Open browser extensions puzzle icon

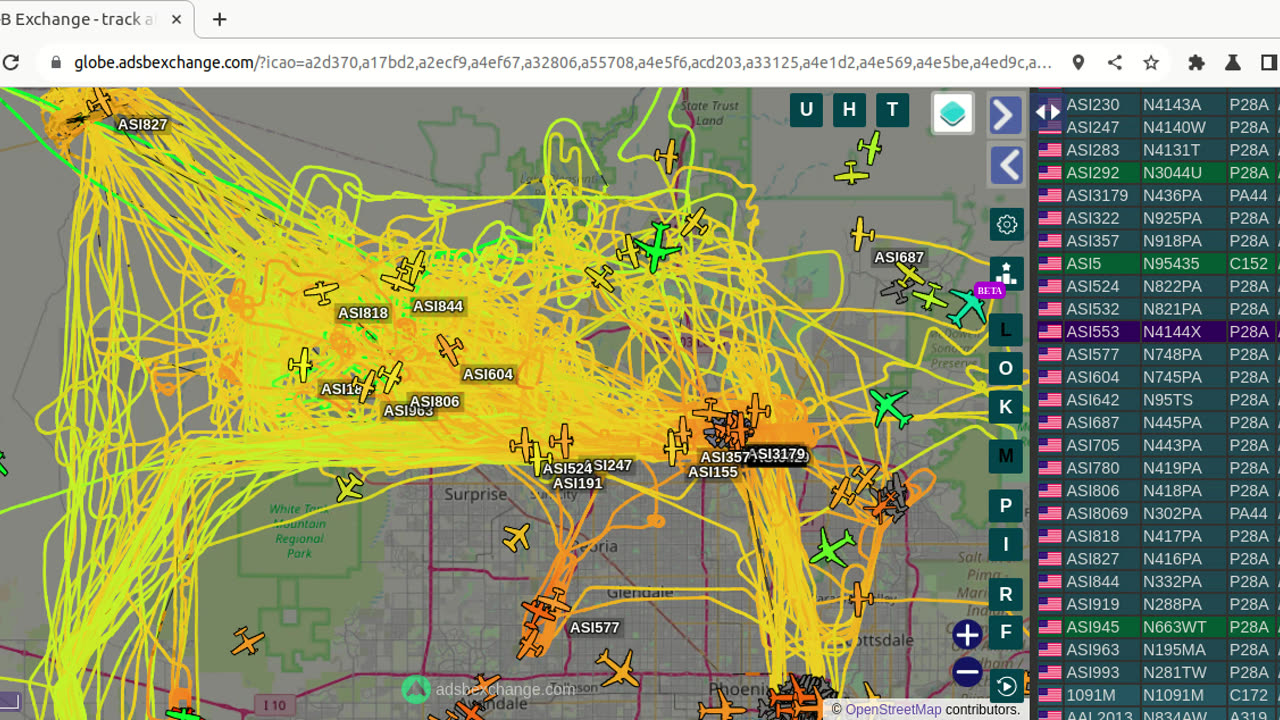[x=1196, y=62]
